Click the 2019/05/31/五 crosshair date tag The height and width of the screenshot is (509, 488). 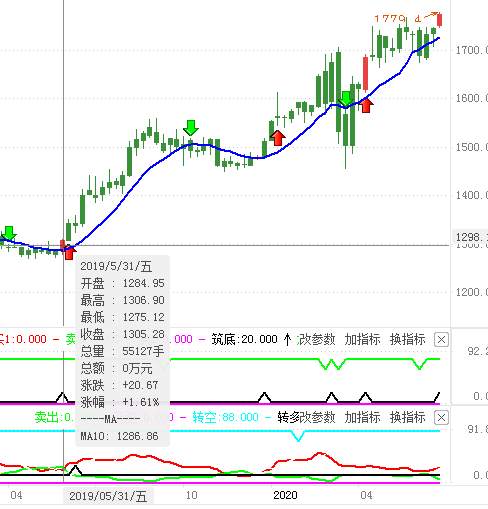tap(108, 497)
